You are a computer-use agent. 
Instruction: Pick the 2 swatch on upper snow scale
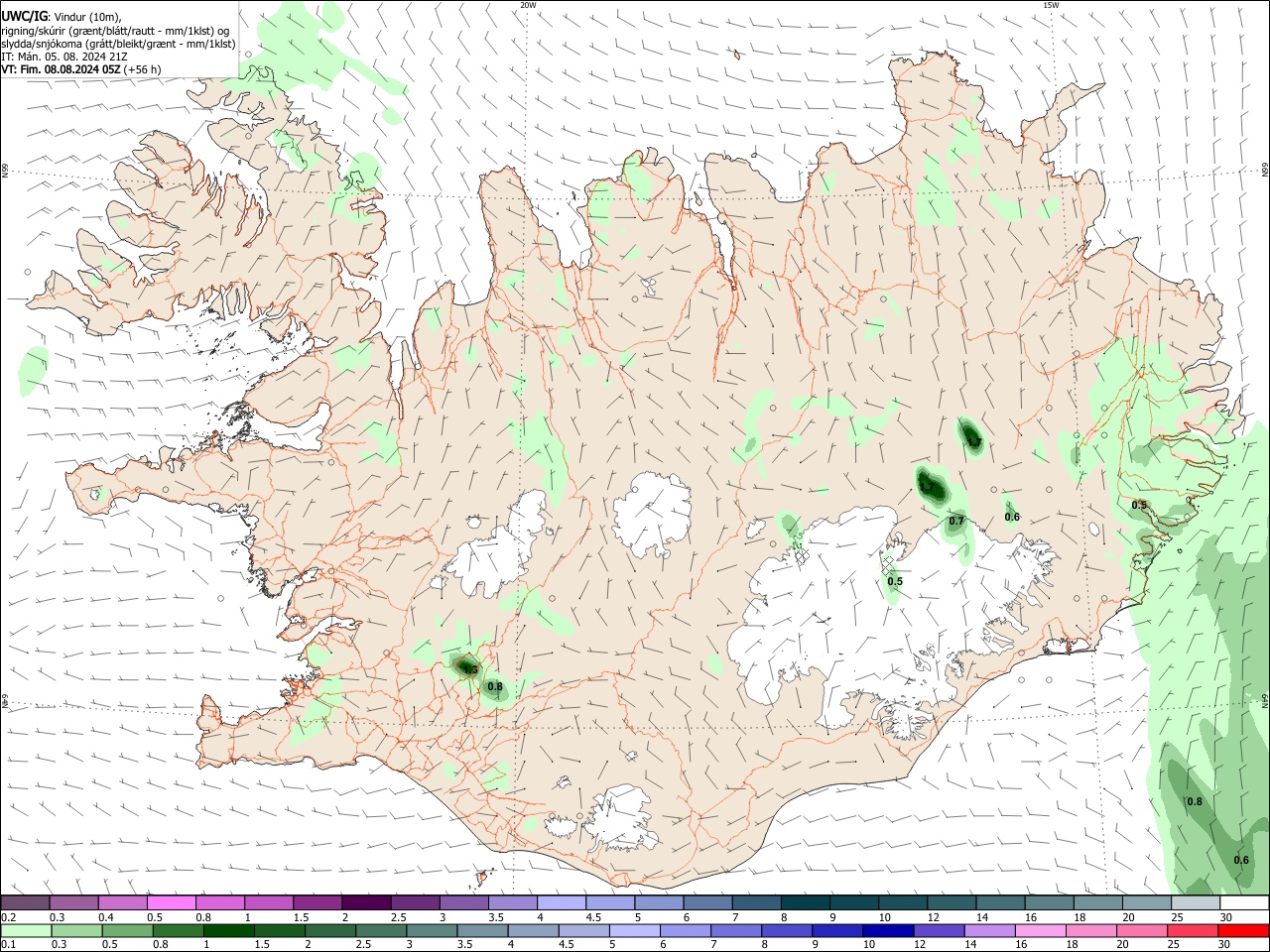pyautogui.click(x=366, y=902)
